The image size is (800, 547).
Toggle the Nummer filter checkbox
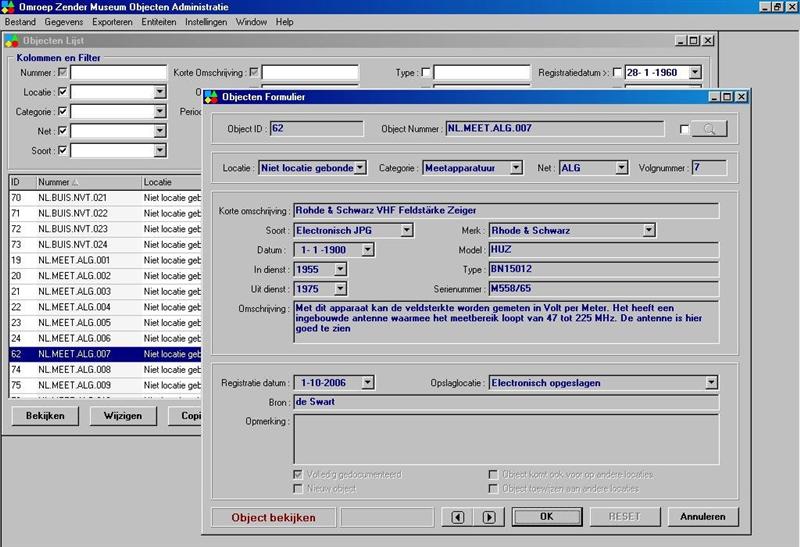click(x=62, y=72)
